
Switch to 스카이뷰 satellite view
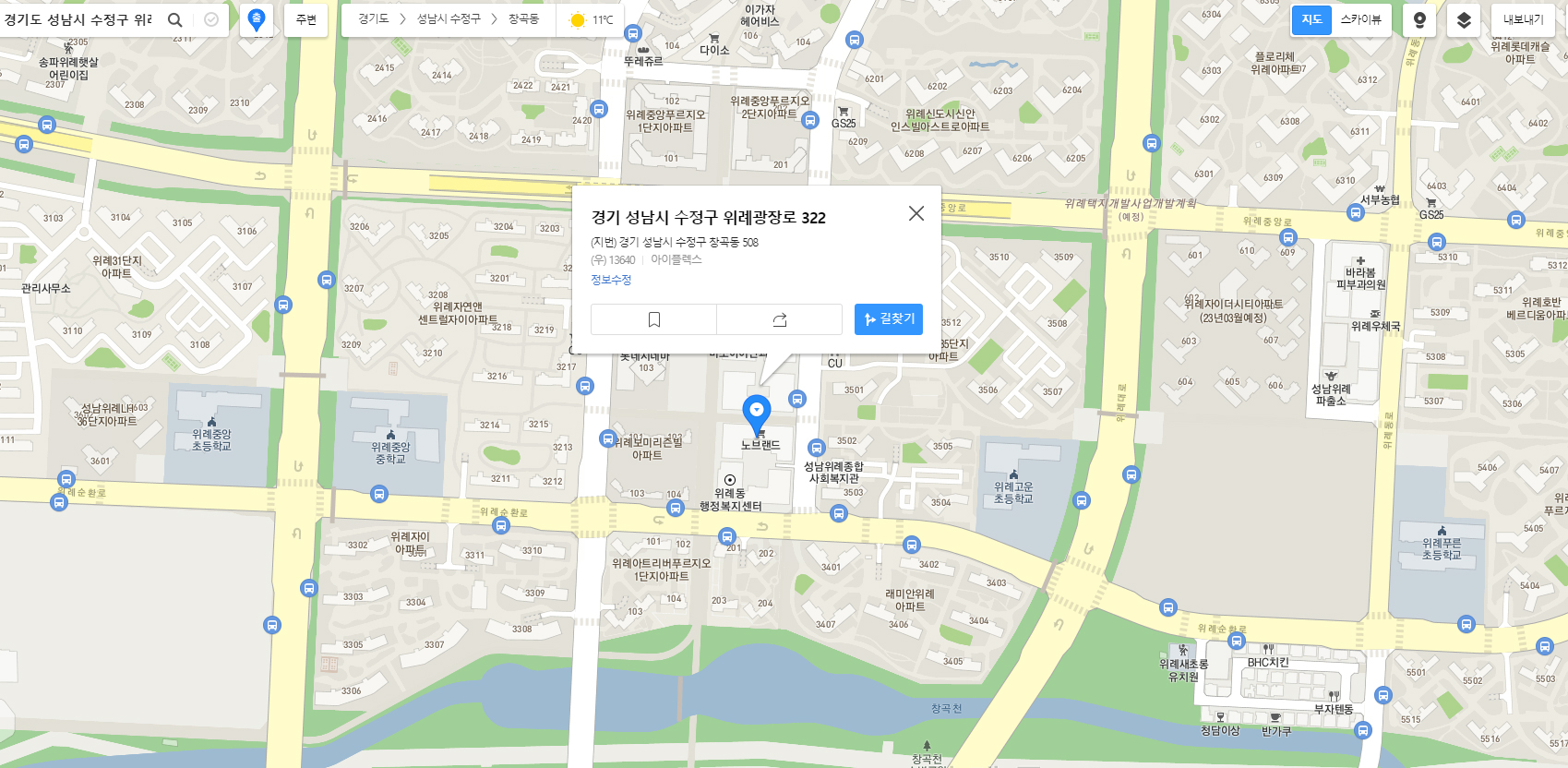1360,19
